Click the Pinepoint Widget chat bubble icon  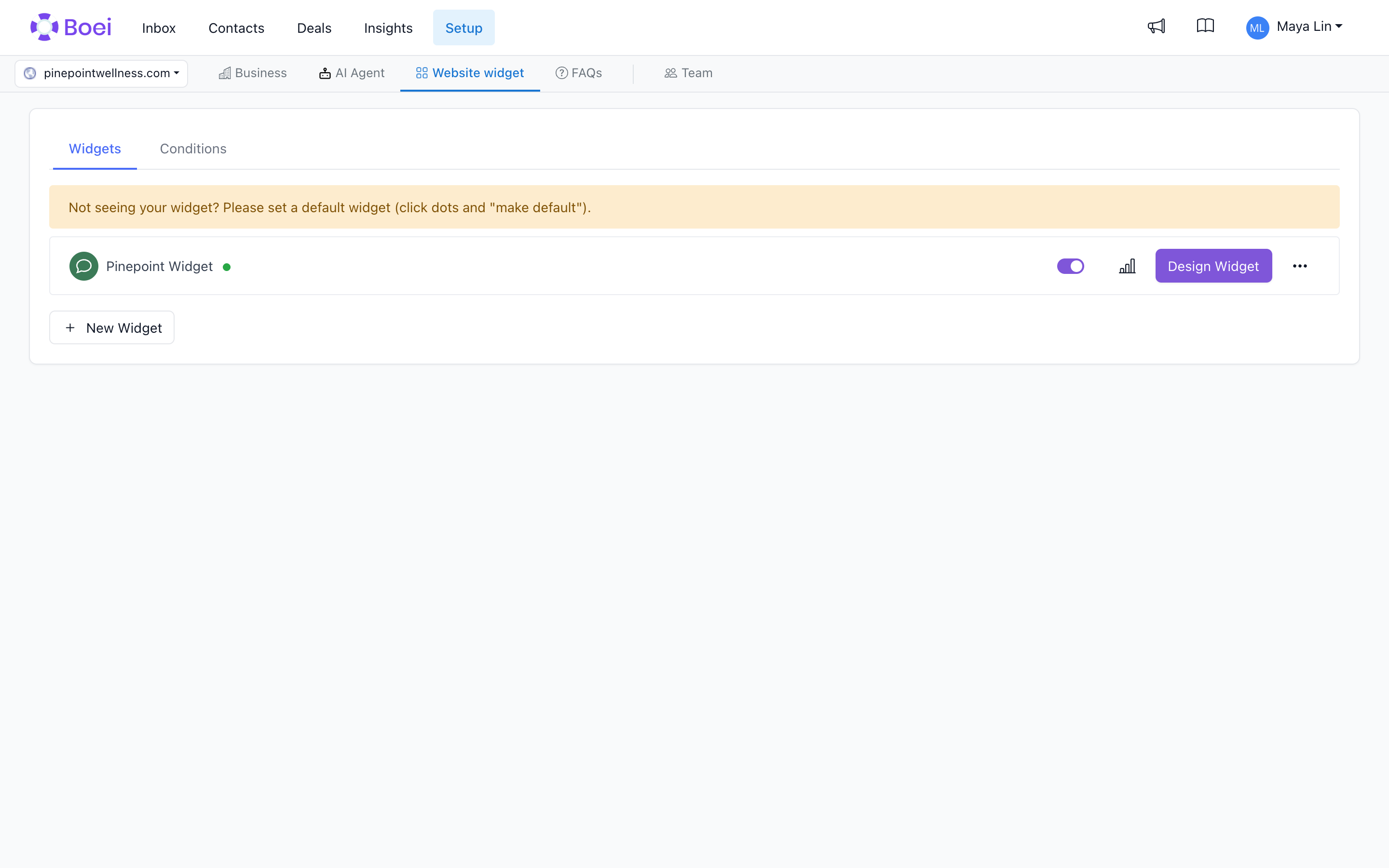(84, 266)
